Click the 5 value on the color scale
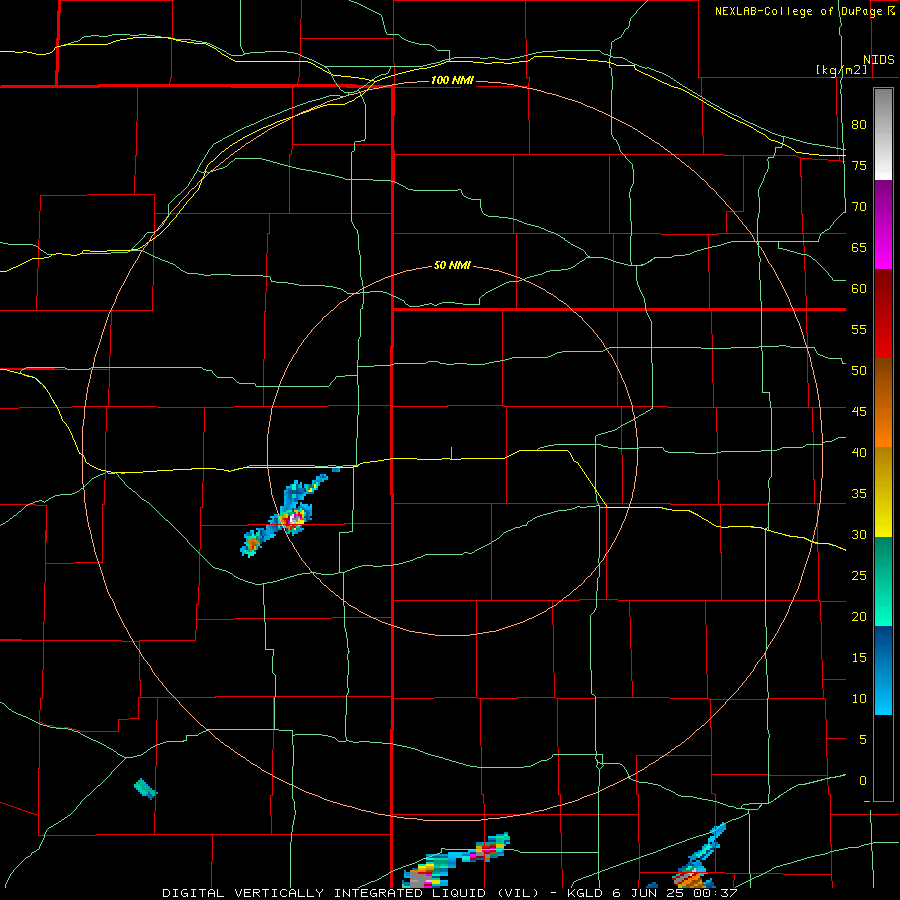 [x=863, y=740]
